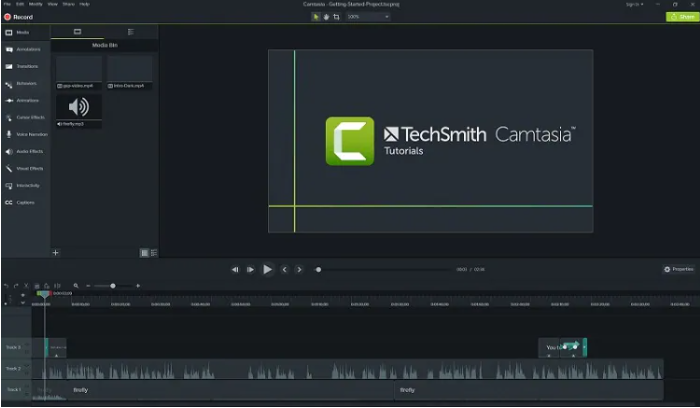This screenshot has width=700, height=408.
Task: Select the Track 2 label
Action: tap(13, 368)
